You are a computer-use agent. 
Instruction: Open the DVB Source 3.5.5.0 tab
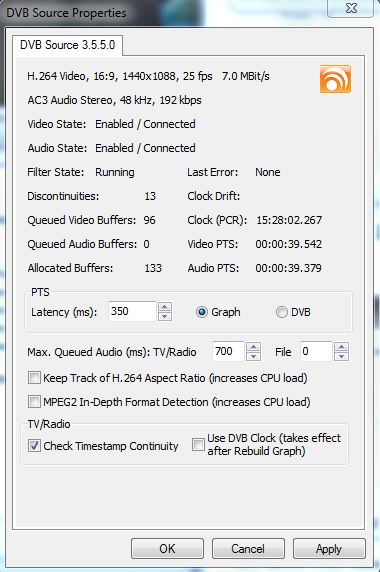[x=67, y=45]
